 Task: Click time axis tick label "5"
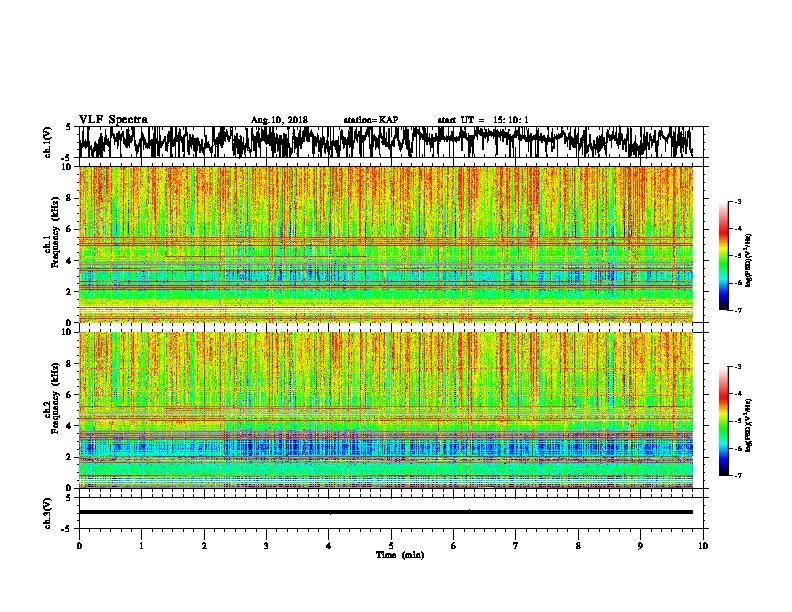pyautogui.click(x=391, y=546)
